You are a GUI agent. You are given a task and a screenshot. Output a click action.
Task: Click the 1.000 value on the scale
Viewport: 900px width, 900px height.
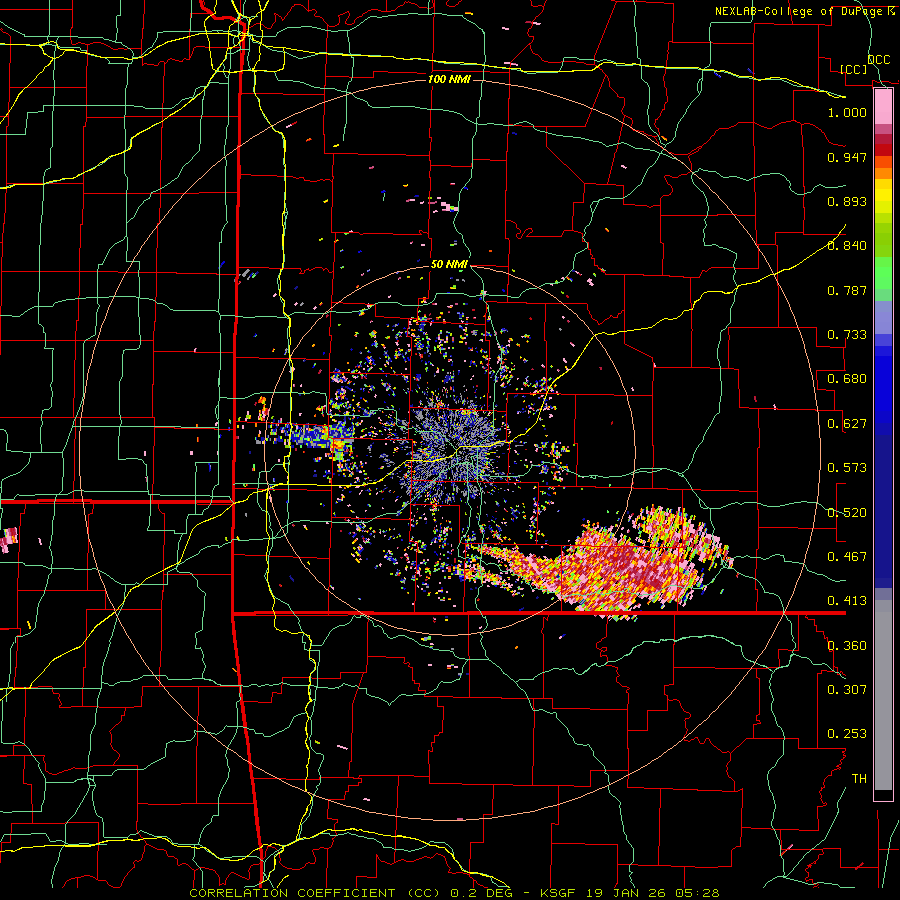(x=847, y=112)
